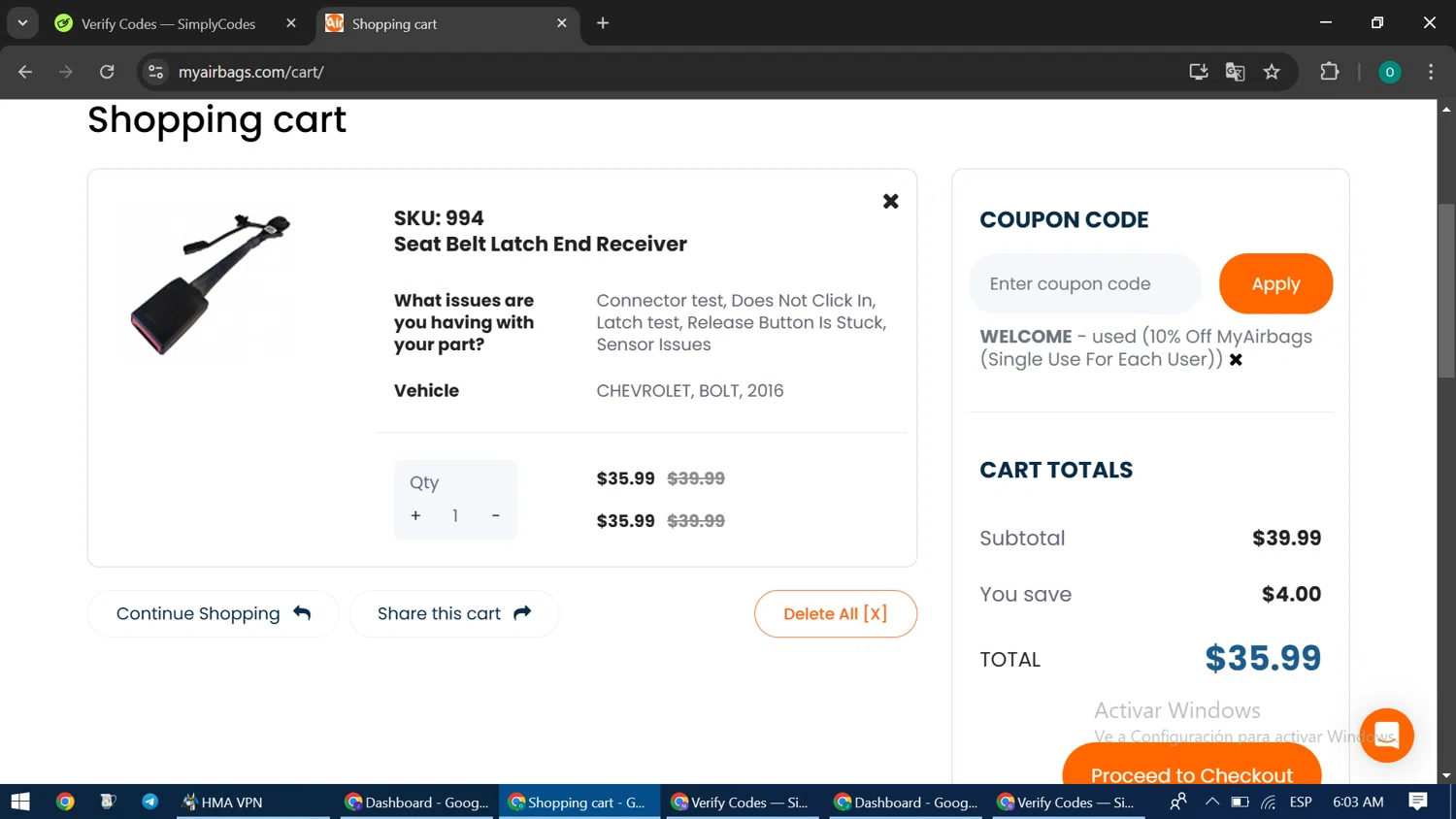Open the Telegram taskbar icon

[x=149, y=802]
